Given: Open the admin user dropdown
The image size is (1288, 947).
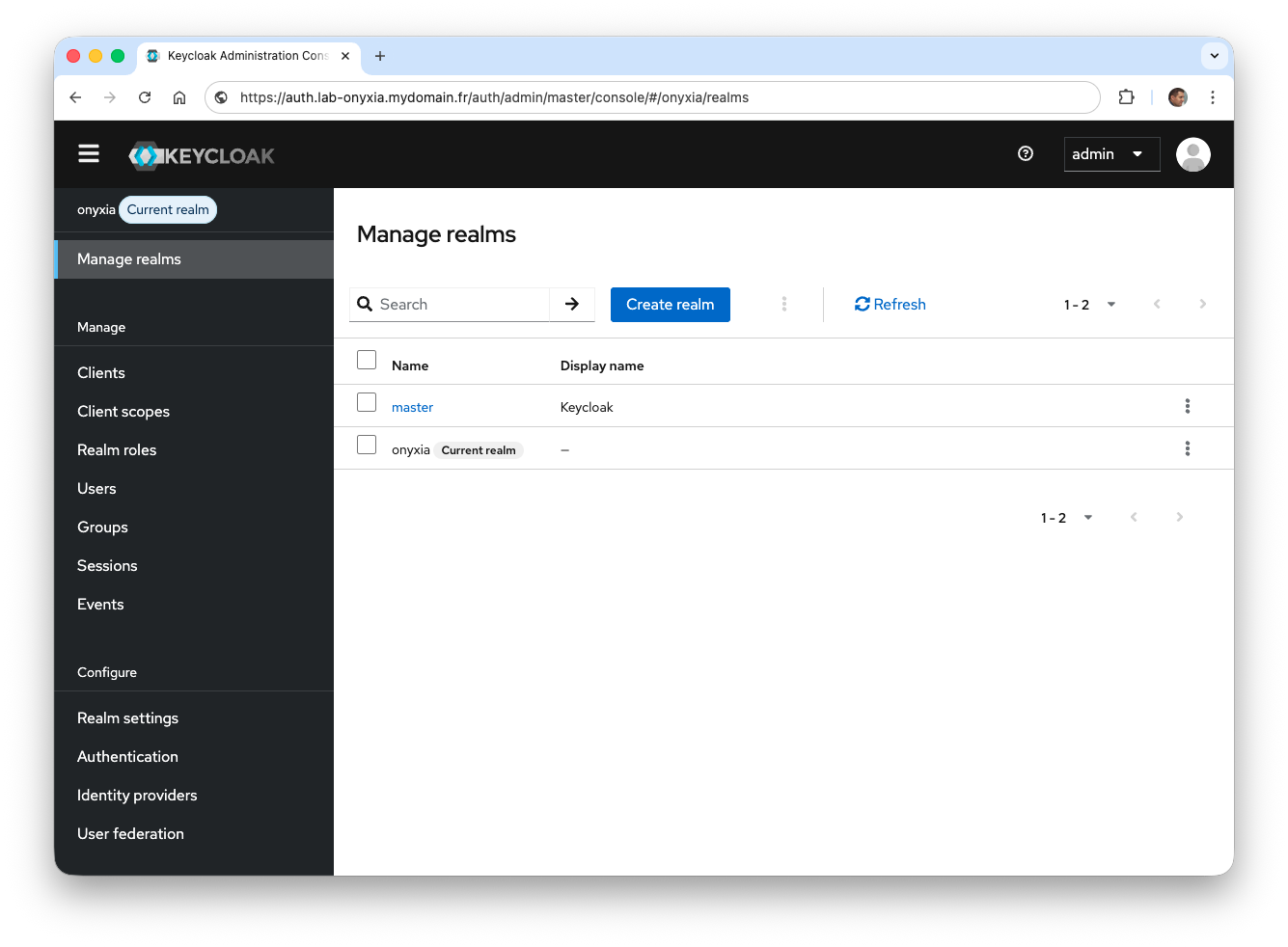Looking at the screenshot, I should (x=1110, y=154).
